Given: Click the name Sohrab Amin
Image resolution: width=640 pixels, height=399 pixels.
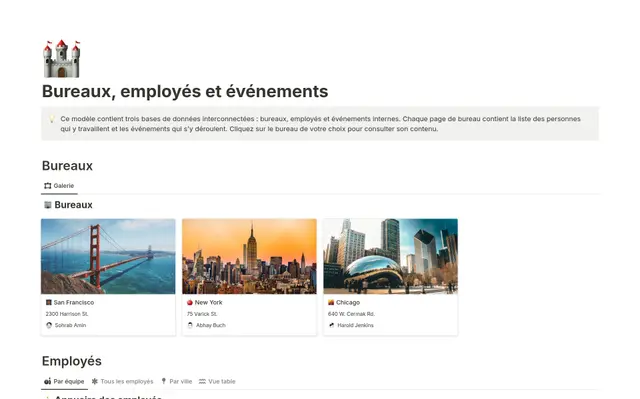Looking at the screenshot, I should click(x=70, y=325).
